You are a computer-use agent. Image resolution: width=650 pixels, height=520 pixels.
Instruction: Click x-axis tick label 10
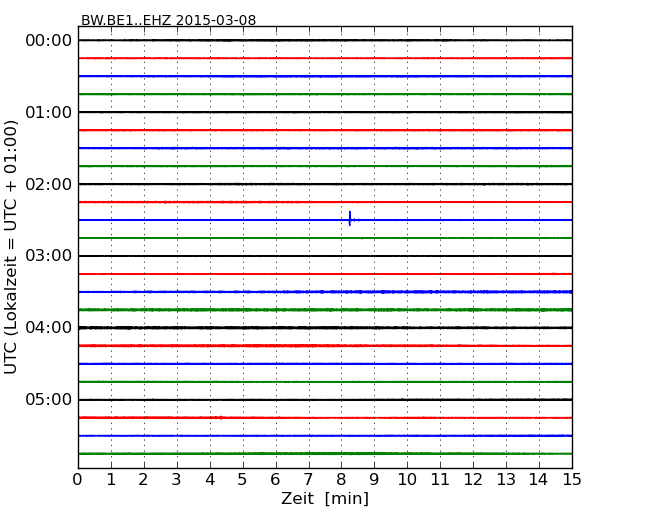tap(407, 480)
